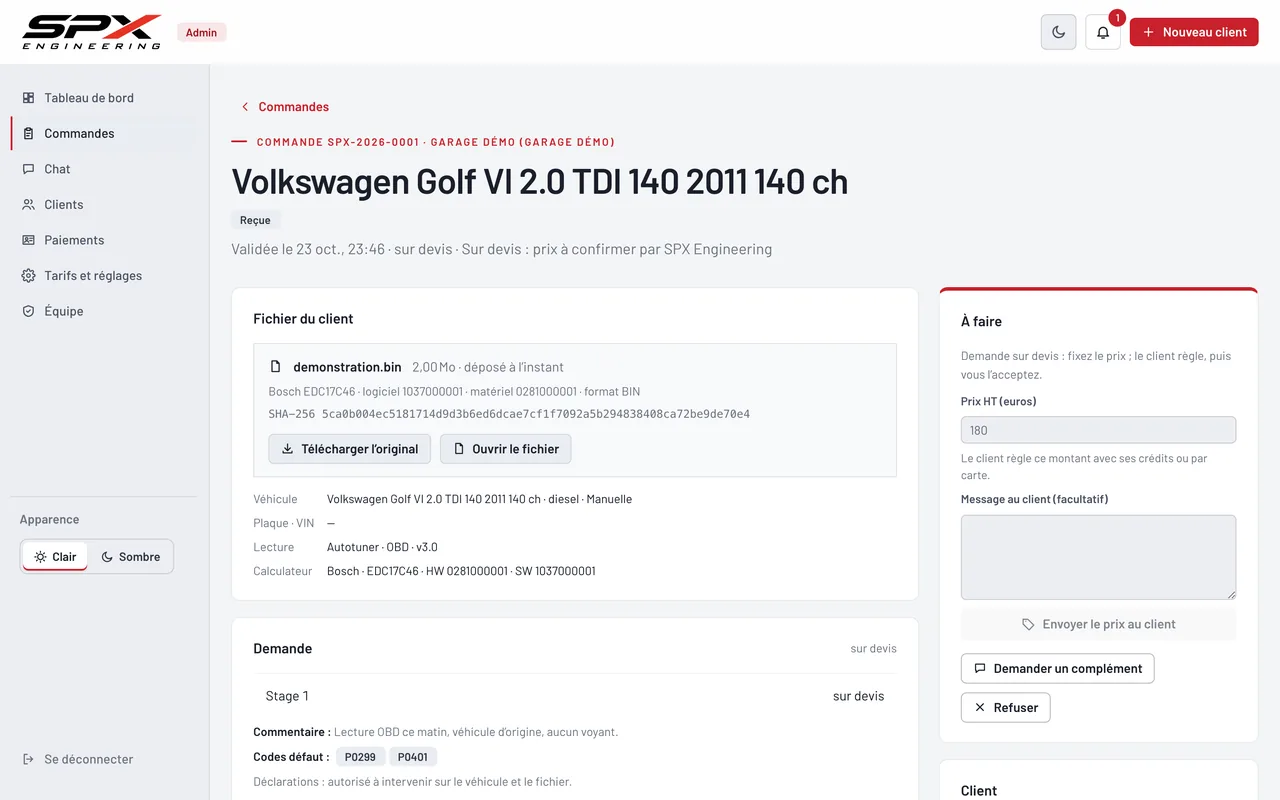Click the Stage 1 request row
Screen dimensions: 1280x800
(575, 696)
